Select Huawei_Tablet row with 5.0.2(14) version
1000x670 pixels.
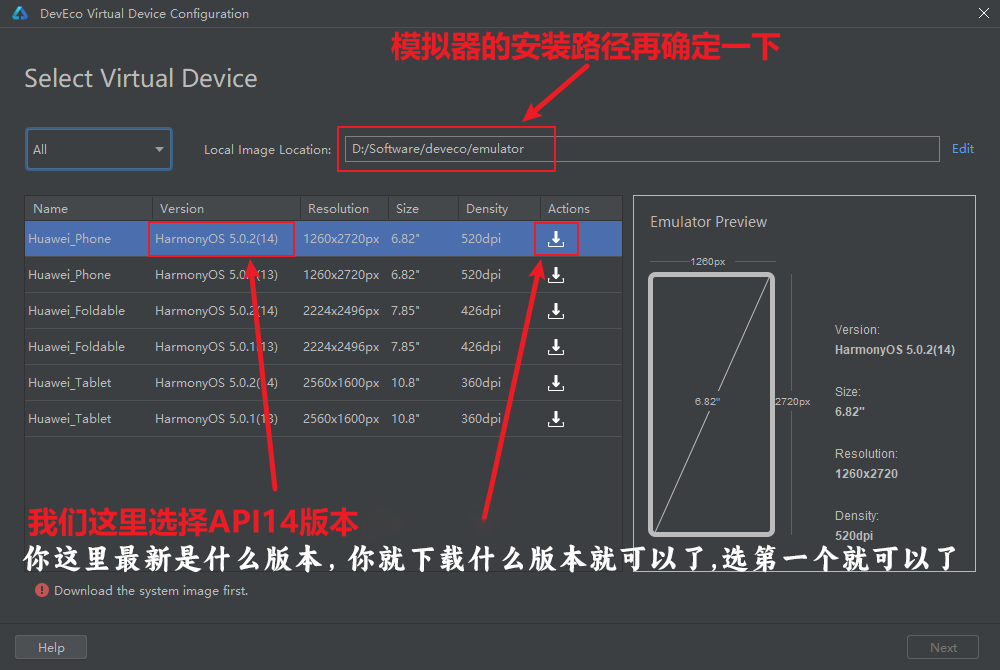point(323,382)
